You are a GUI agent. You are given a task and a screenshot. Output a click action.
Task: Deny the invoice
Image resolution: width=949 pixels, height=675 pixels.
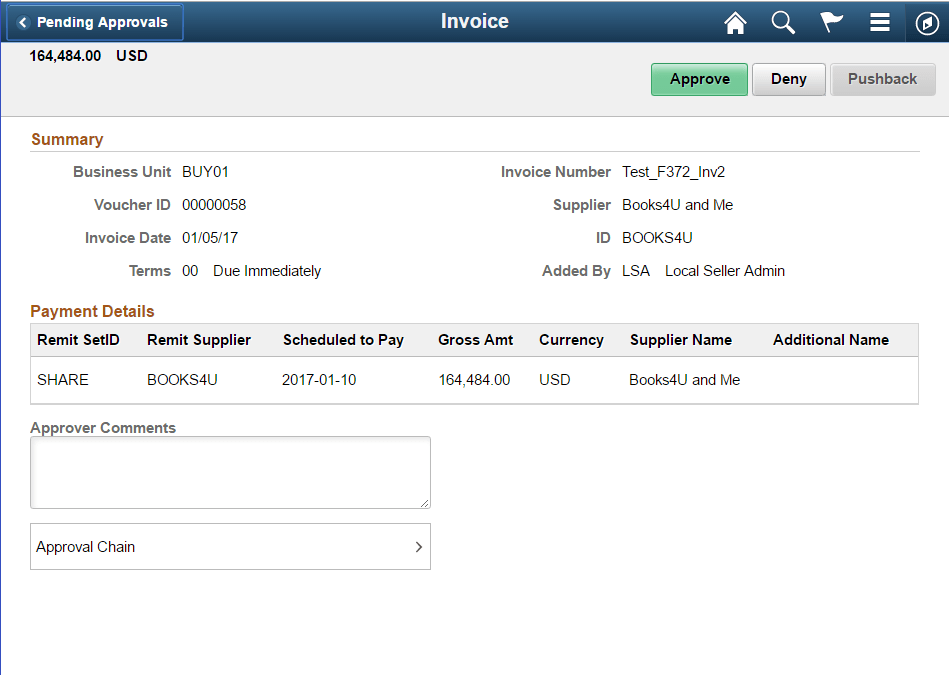[787, 79]
